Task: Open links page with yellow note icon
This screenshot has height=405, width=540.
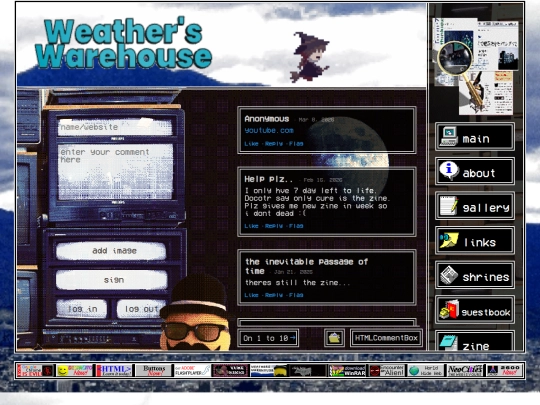Action: pyautogui.click(x=475, y=240)
